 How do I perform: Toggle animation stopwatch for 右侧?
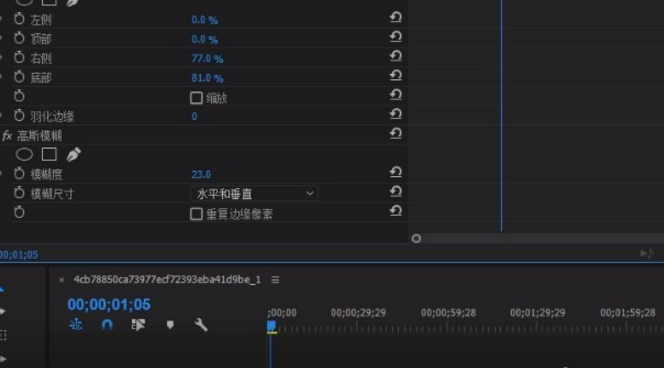pos(19,57)
